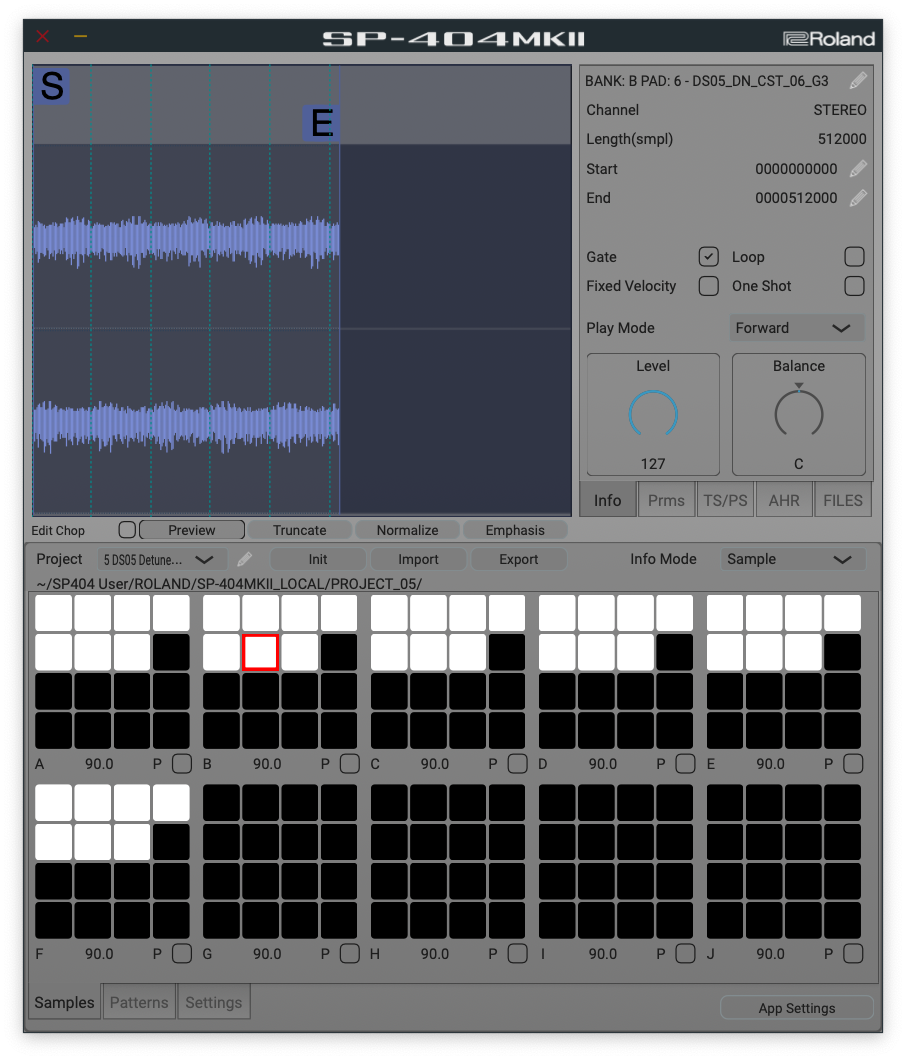Adjust the Balance knob

click(798, 414)
